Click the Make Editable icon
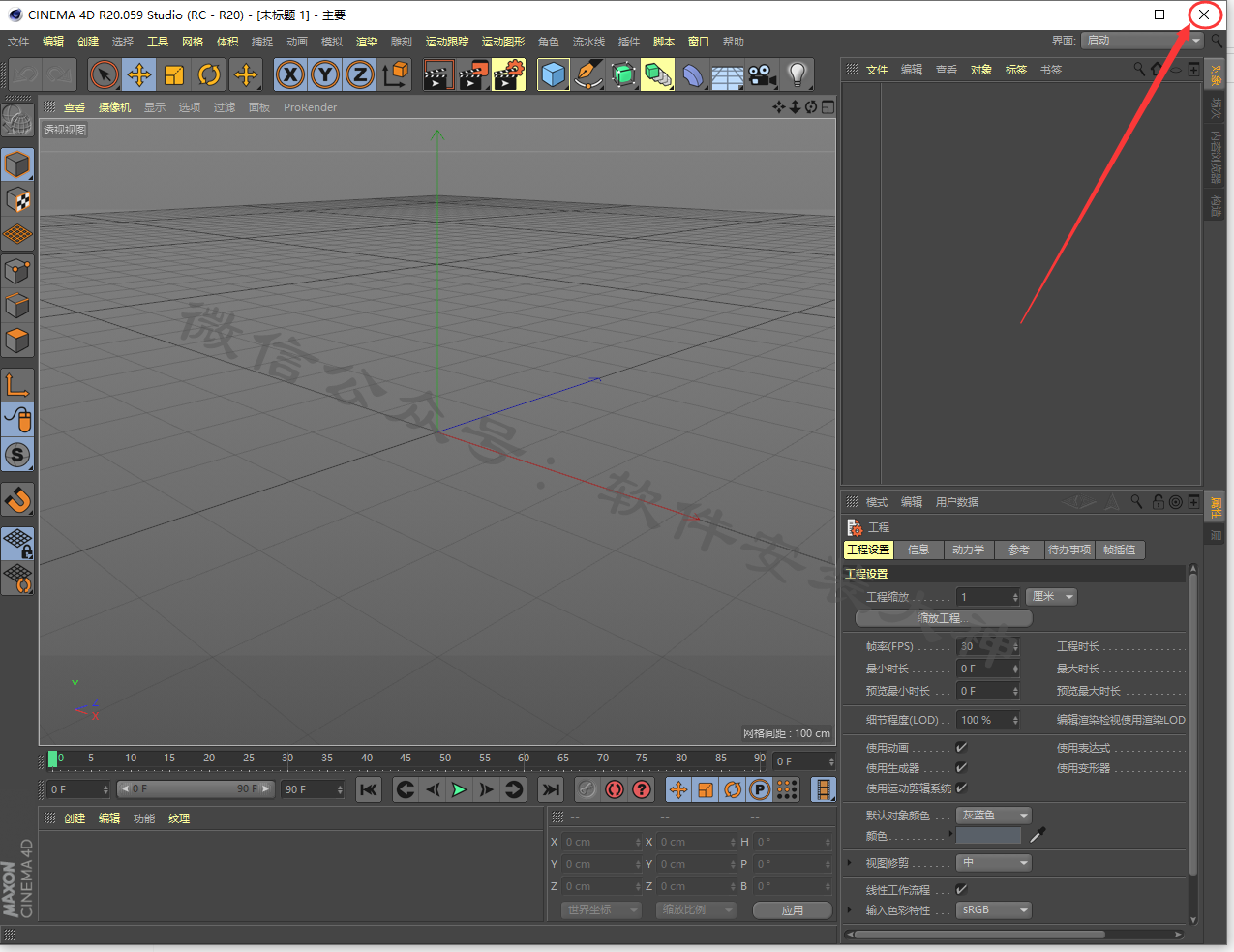Screen dimensions: 1234x952 click(x=17, y=121)
